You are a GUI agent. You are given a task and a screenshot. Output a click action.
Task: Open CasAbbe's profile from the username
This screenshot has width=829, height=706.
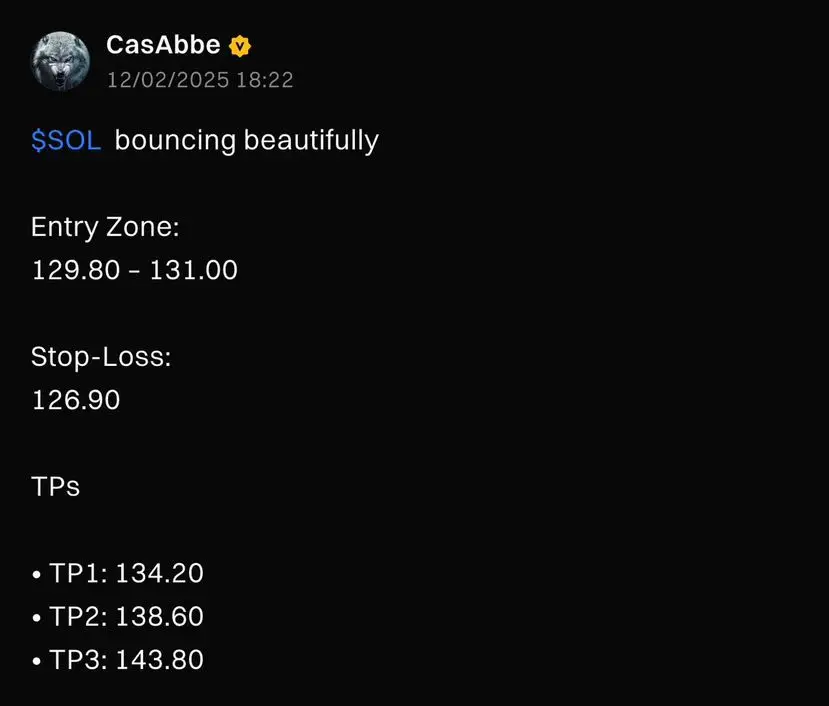[163, 45]
